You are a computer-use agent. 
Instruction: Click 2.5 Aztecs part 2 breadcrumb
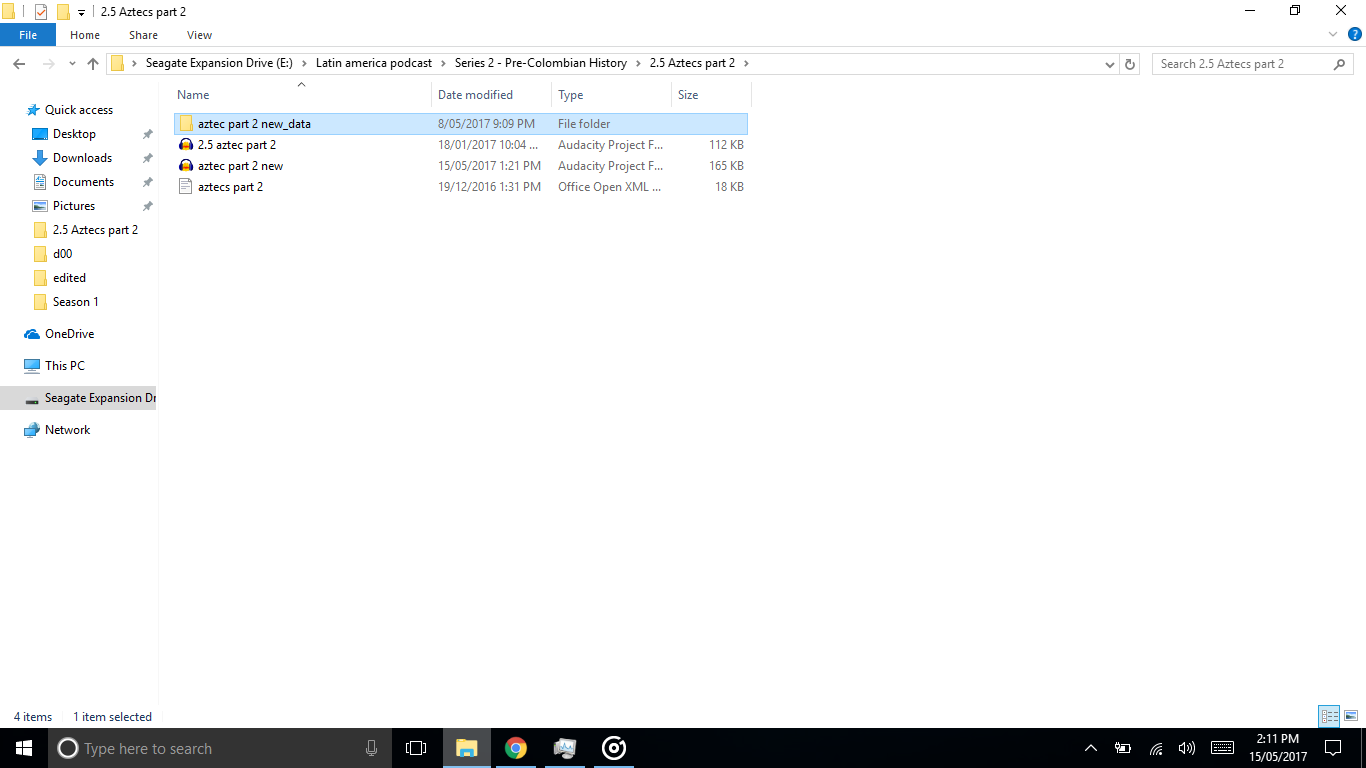(692, 63)
